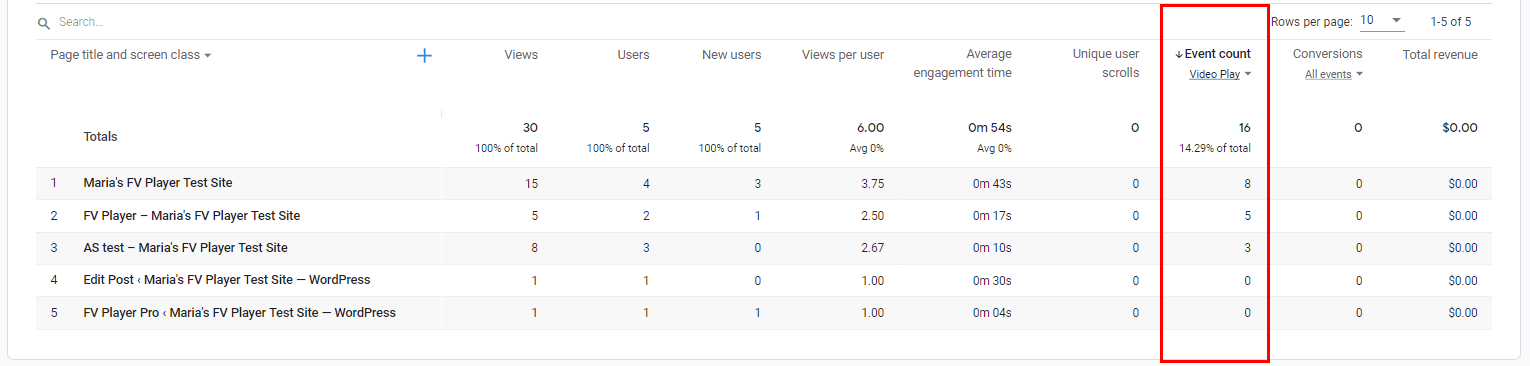Click the Unique user scrolls value in row two
Screen dimensions: 1530x366
1135,216
